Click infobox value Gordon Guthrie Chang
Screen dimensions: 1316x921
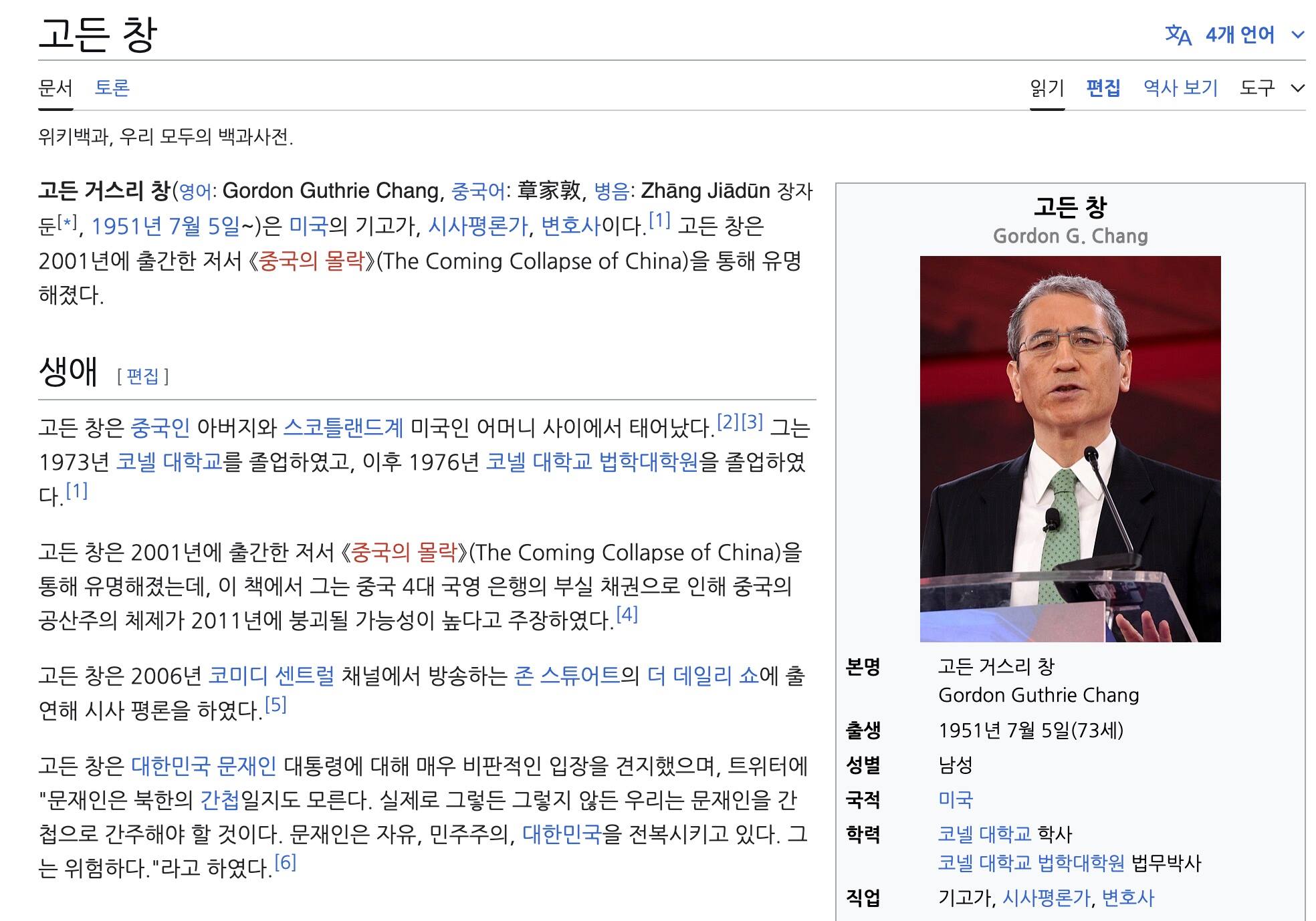[1038, 695]
